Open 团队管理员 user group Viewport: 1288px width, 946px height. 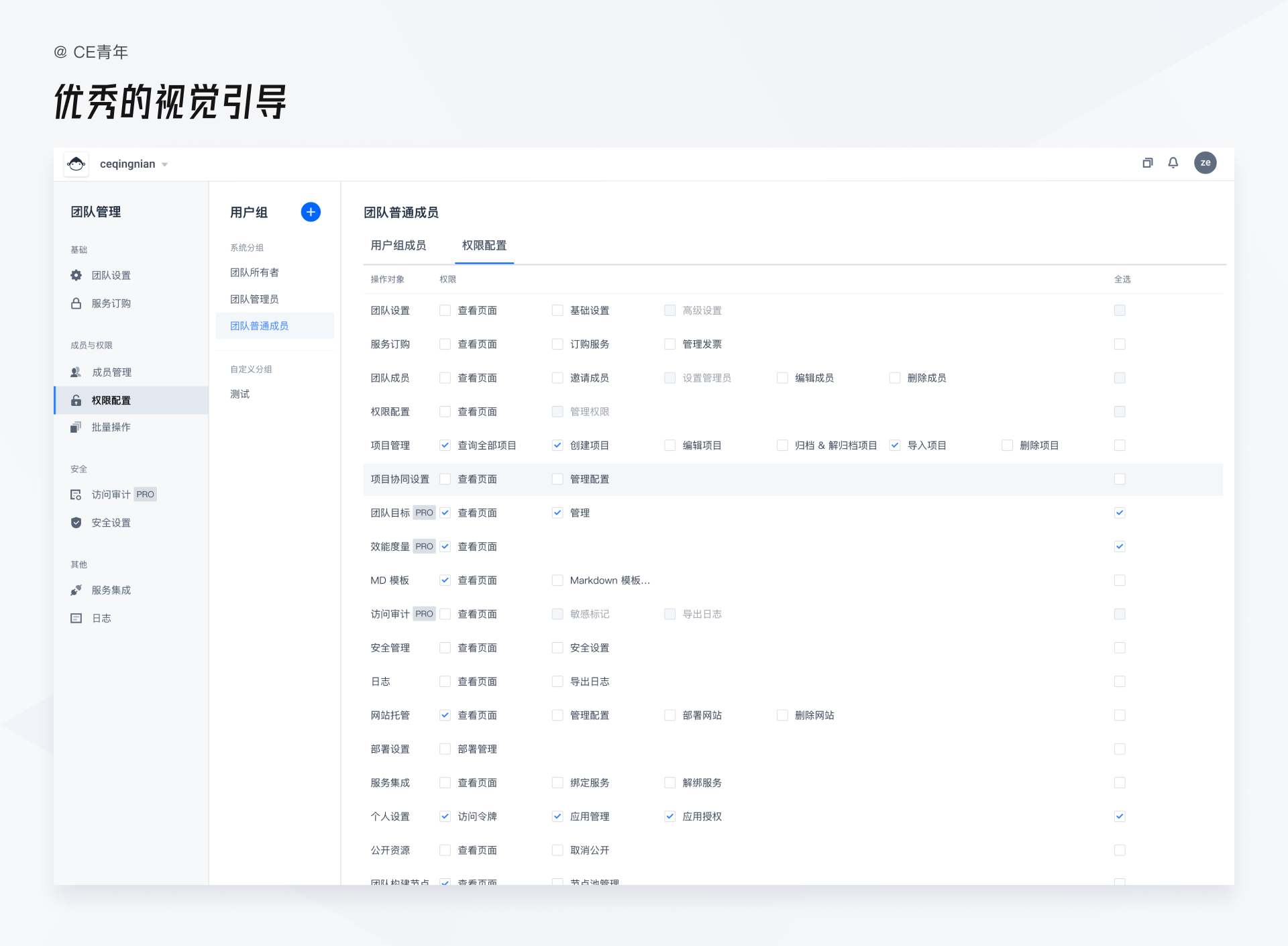pyautogui.click(x=255, y=299)
